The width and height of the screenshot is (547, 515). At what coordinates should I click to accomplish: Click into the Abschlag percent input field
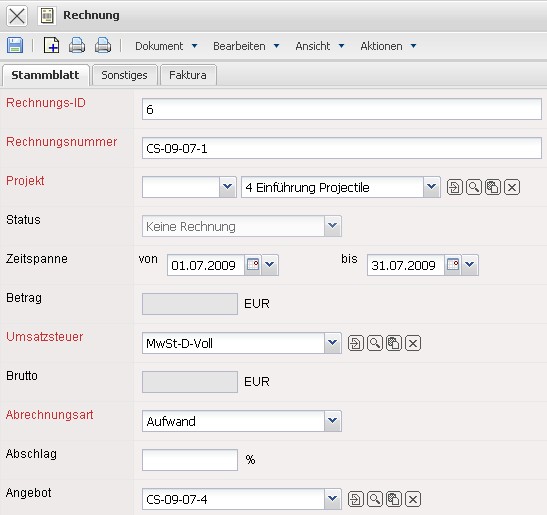coord(190,460)
